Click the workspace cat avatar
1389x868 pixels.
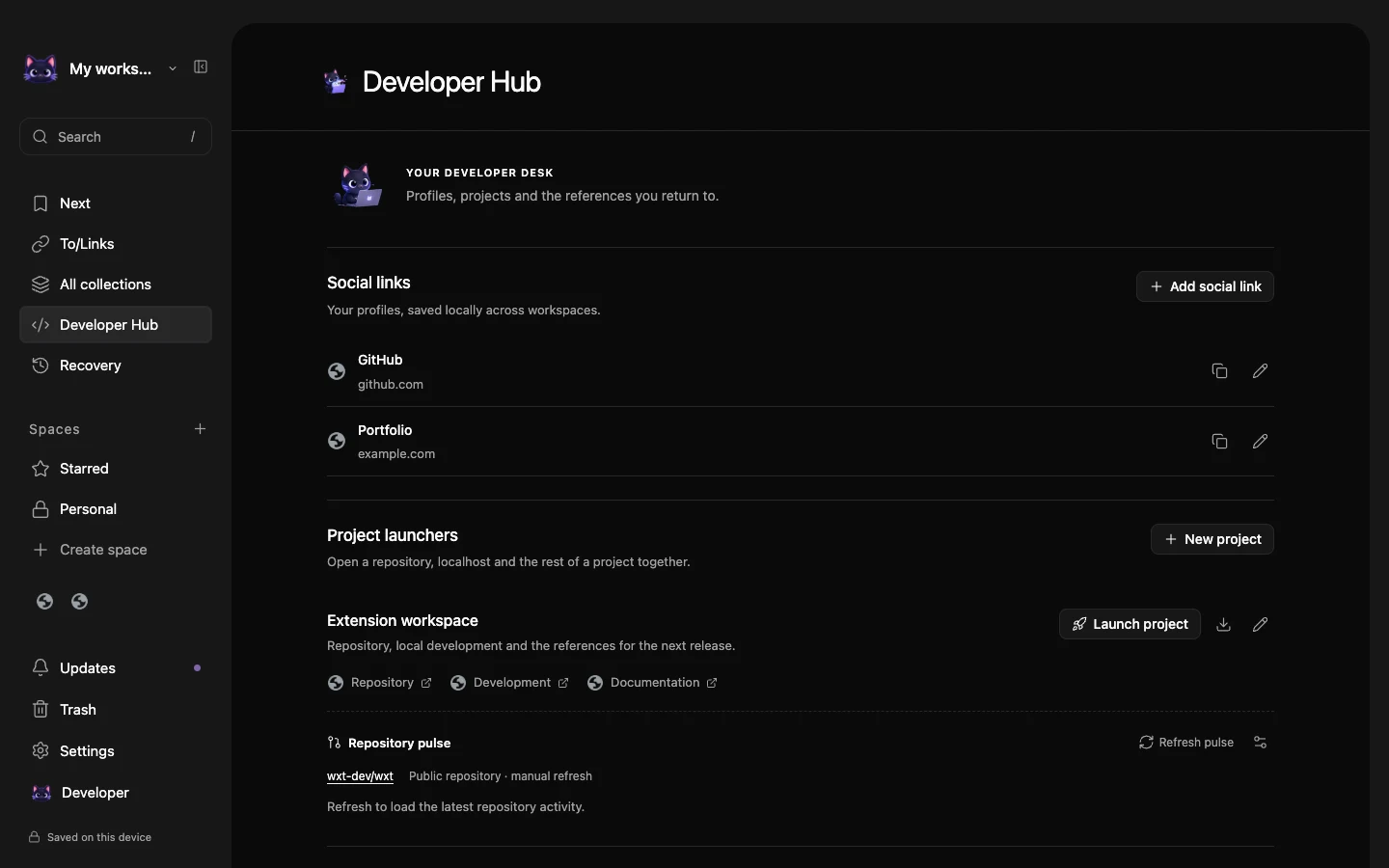pyautogui.click(x=41, y=68)
